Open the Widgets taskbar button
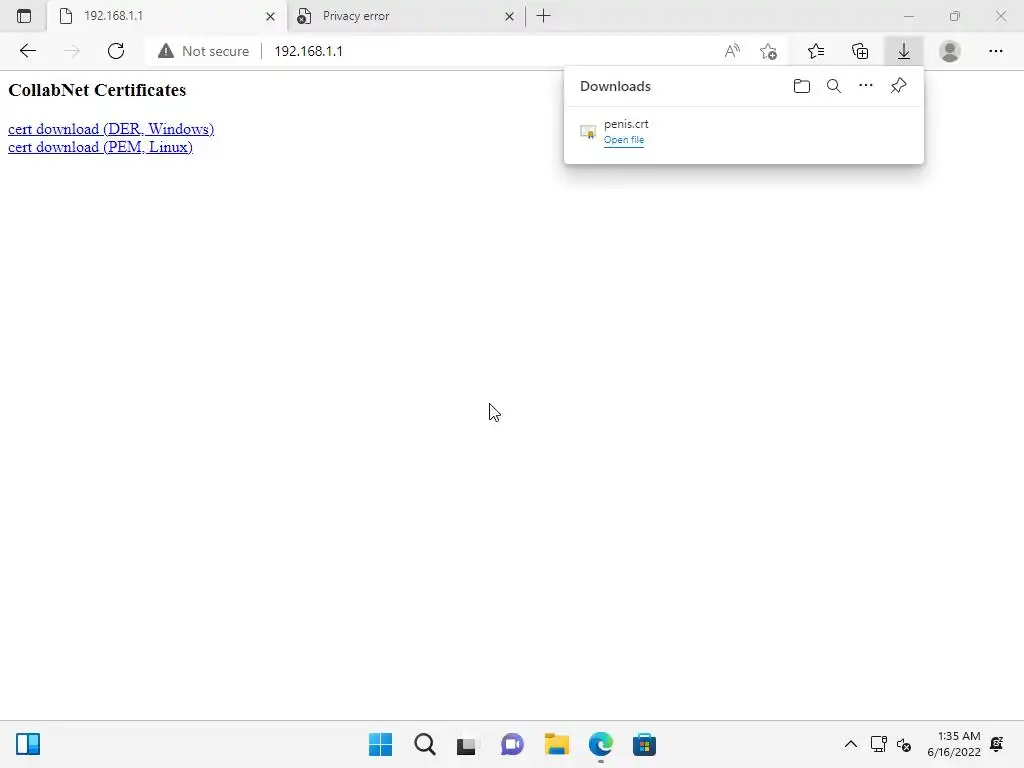1024x768 pixels. (x=28, y=744)
